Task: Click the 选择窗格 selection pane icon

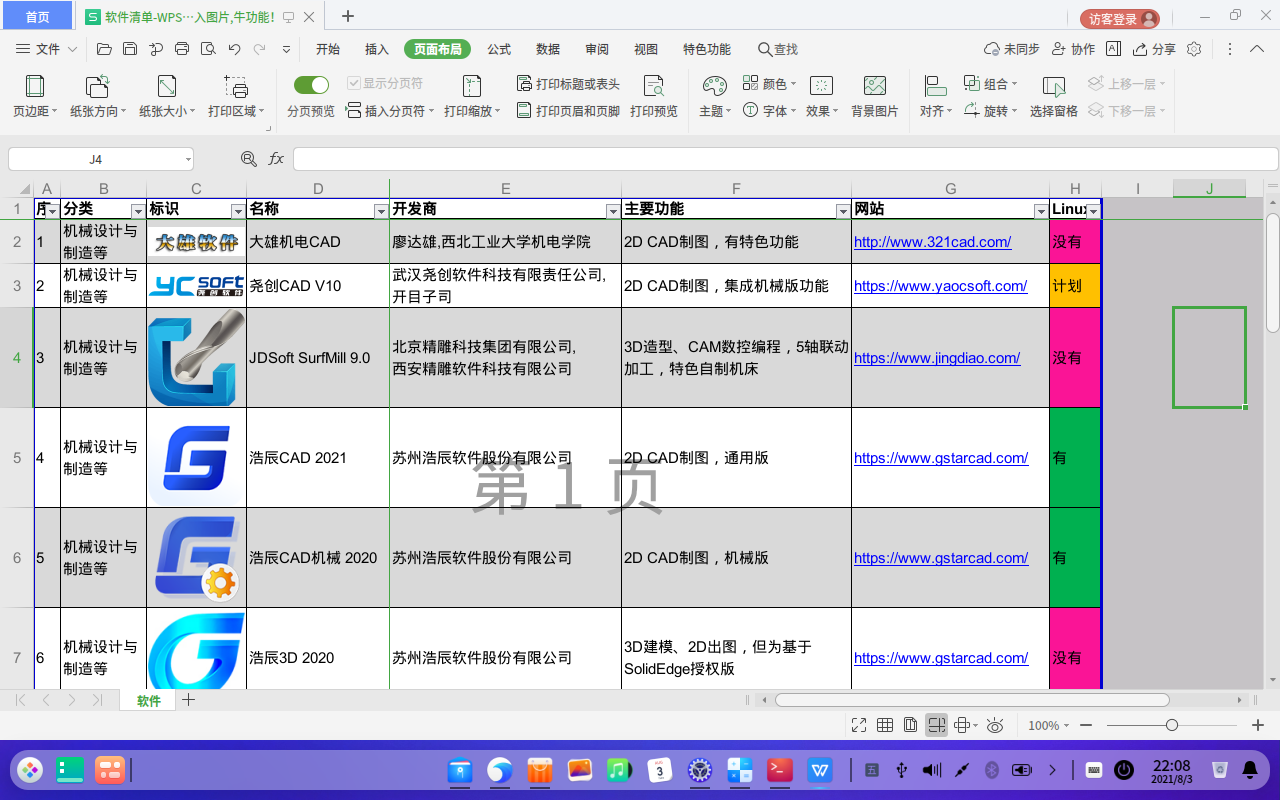Action: (x=1053, y=88)
